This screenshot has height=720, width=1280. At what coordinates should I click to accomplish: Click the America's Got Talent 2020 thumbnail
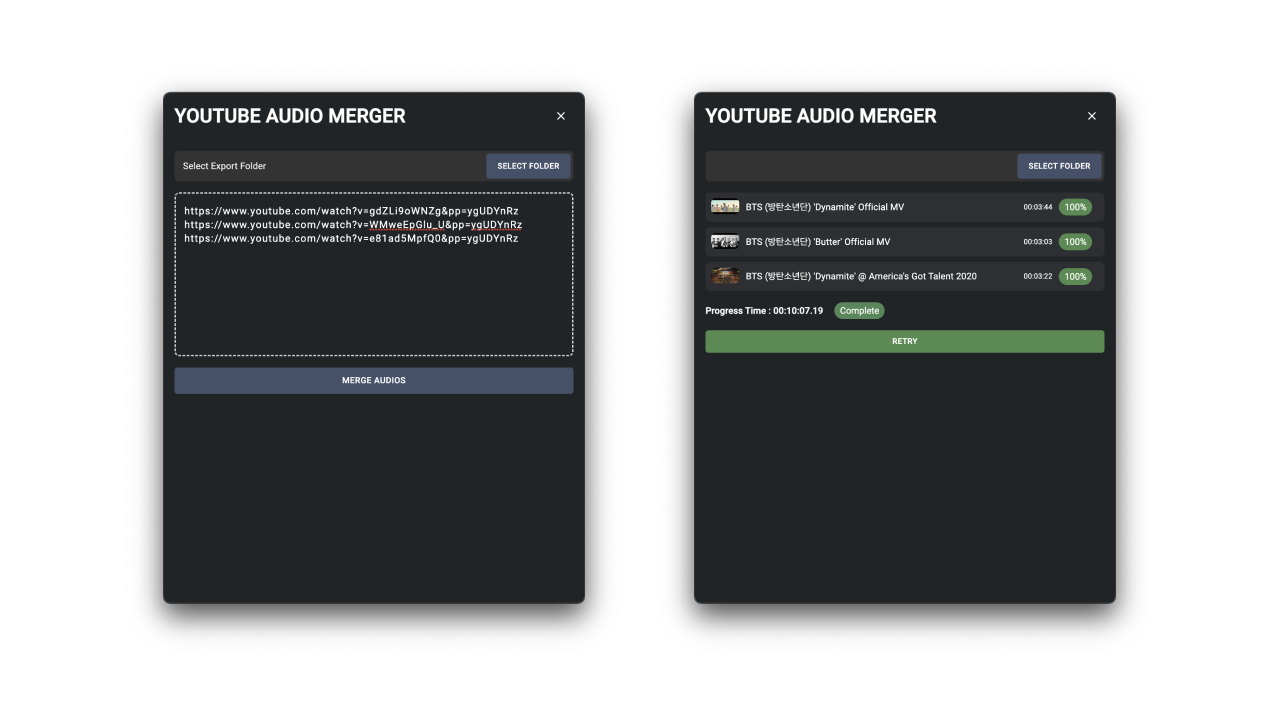pyautogui.click(x=725, y=276)
